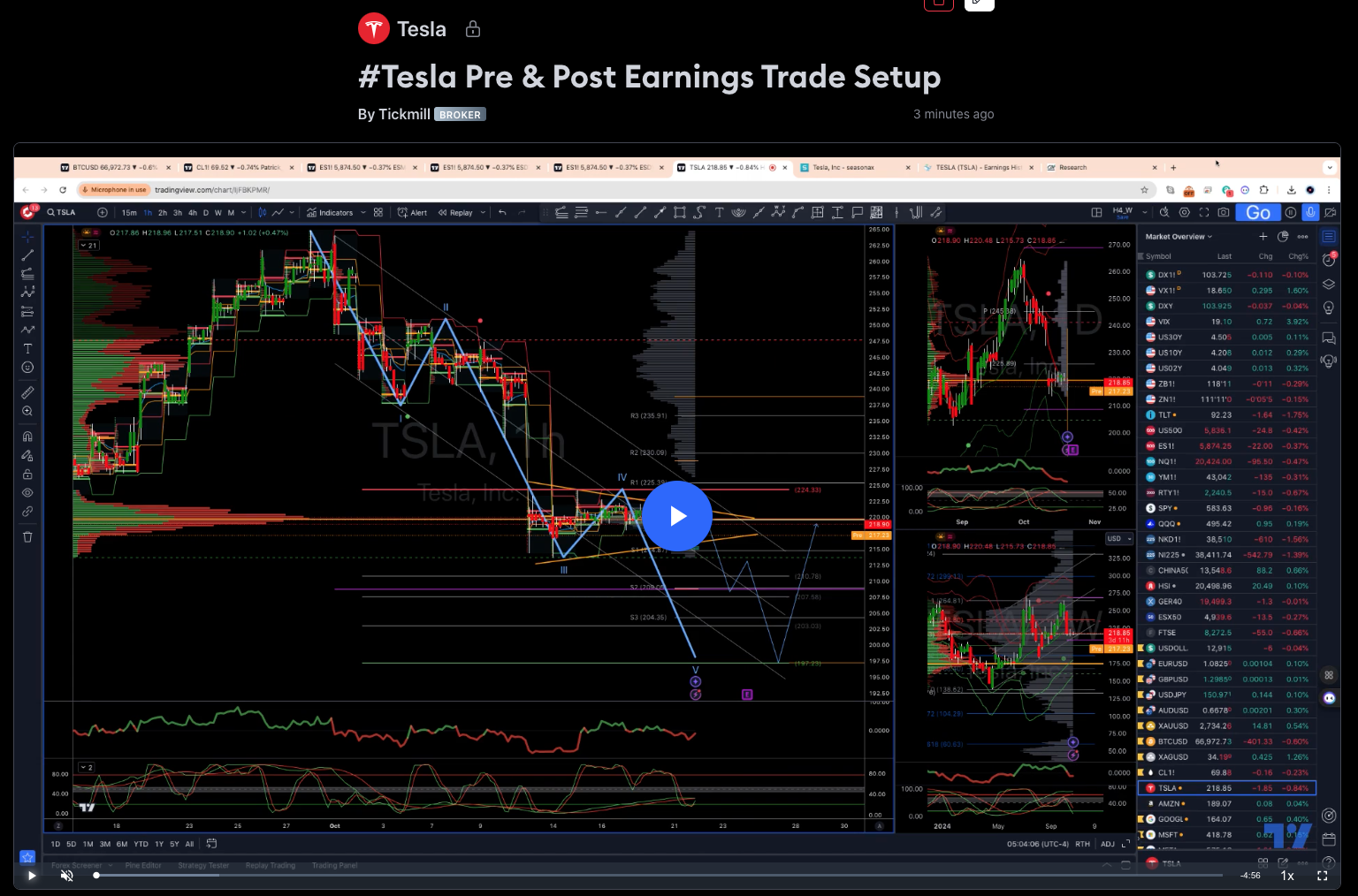Toggle the ADJ adjusted data button
Viewport: 1358px width, 896px height.
[x=1108, y=844]
